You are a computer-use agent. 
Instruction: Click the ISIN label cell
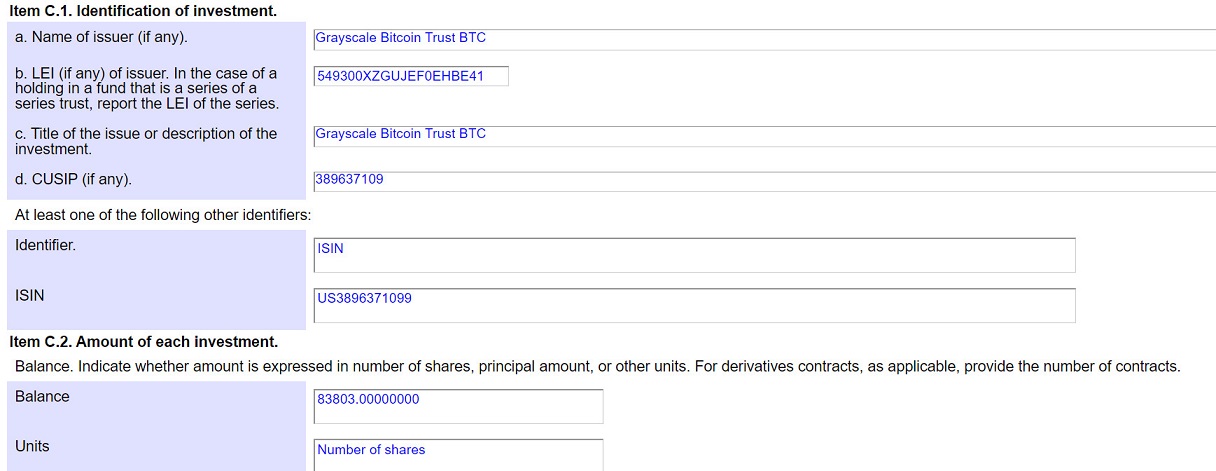[x=156, y=305]
